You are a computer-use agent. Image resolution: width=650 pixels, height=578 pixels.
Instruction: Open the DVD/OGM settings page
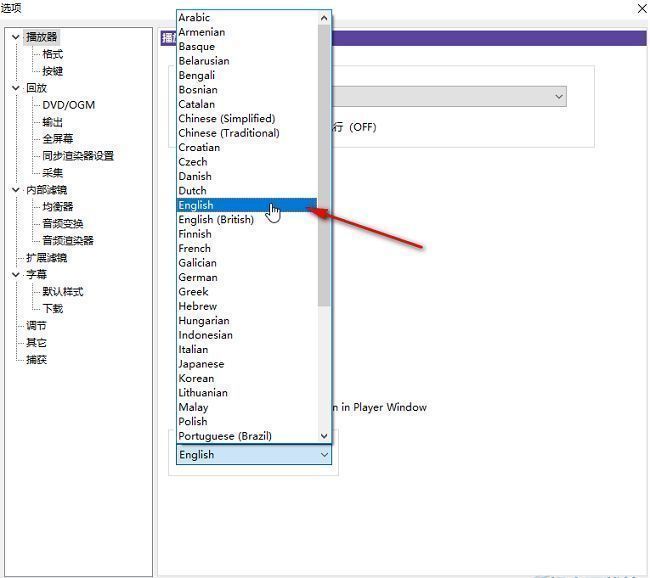68,105
